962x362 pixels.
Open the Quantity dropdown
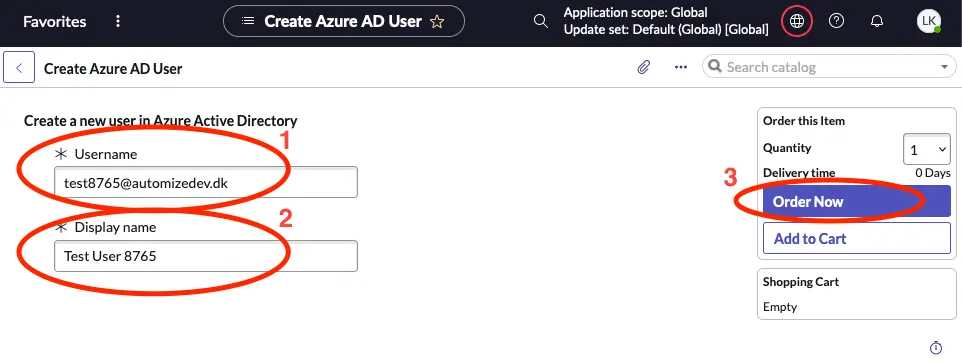coord(926,150)
